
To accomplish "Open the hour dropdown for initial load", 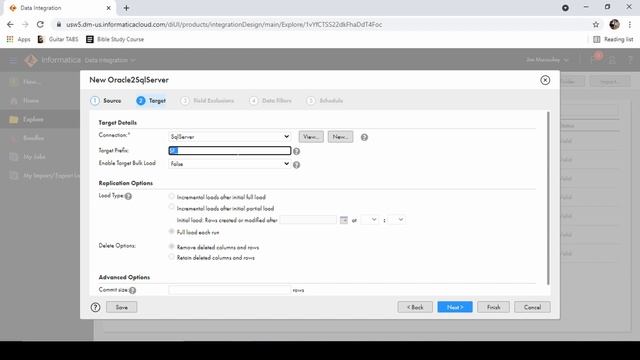I will point(369,220).
